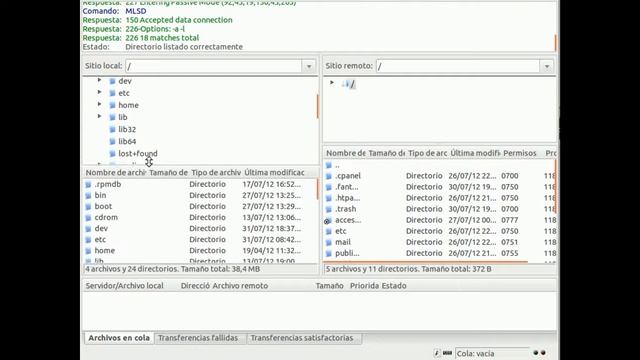The width and height of the screenshot is (640, 360).
Task: Click date 19/04/12 11:32 of home row
Action: [x=271, y=250]
